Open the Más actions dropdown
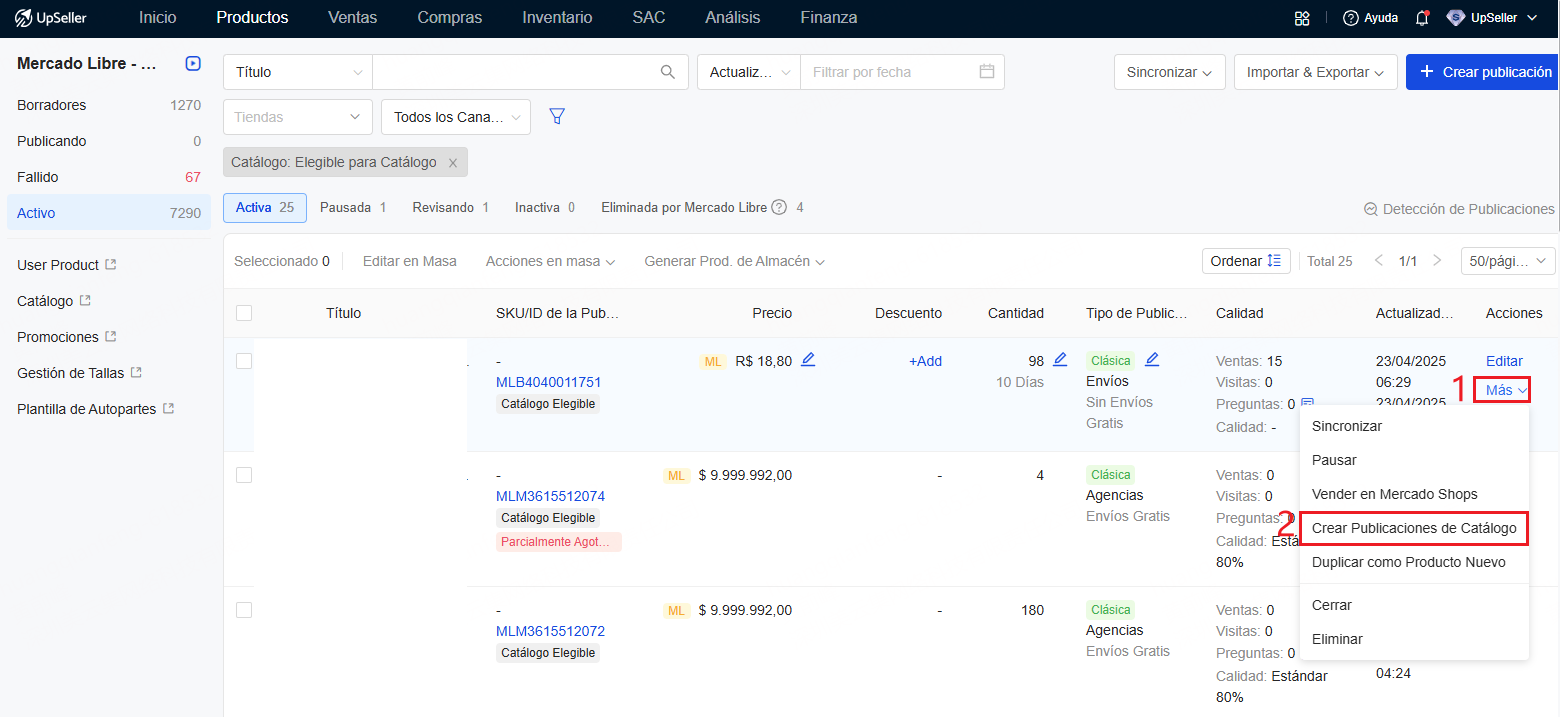This screenshot has height=717, width=1560. coord(1506,390)
